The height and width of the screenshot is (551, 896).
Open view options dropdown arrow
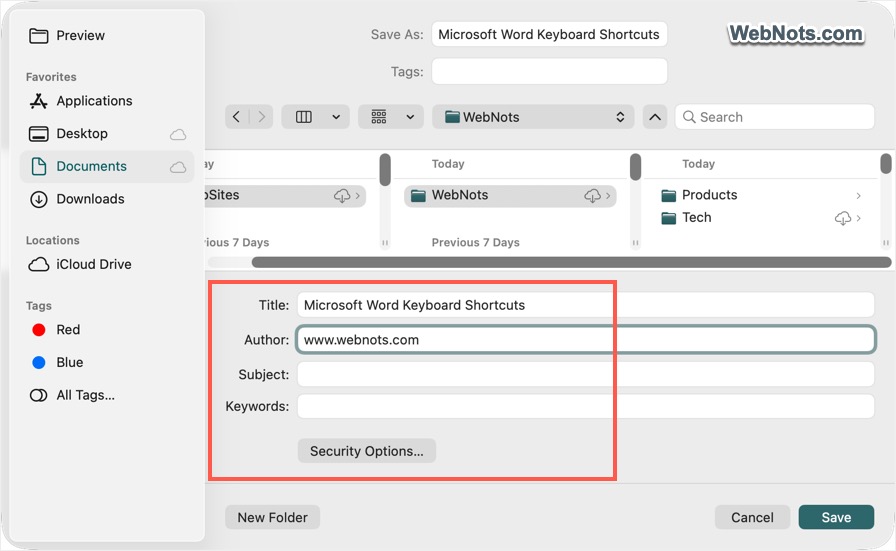337,117
